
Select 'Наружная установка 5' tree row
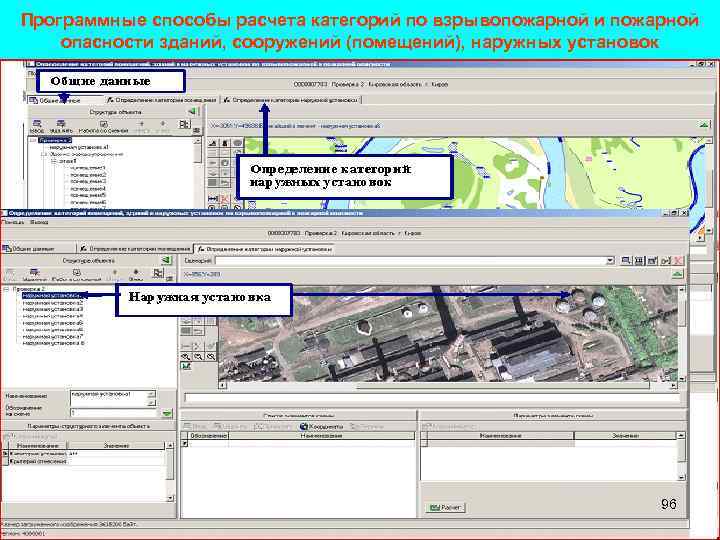(53, 323)
